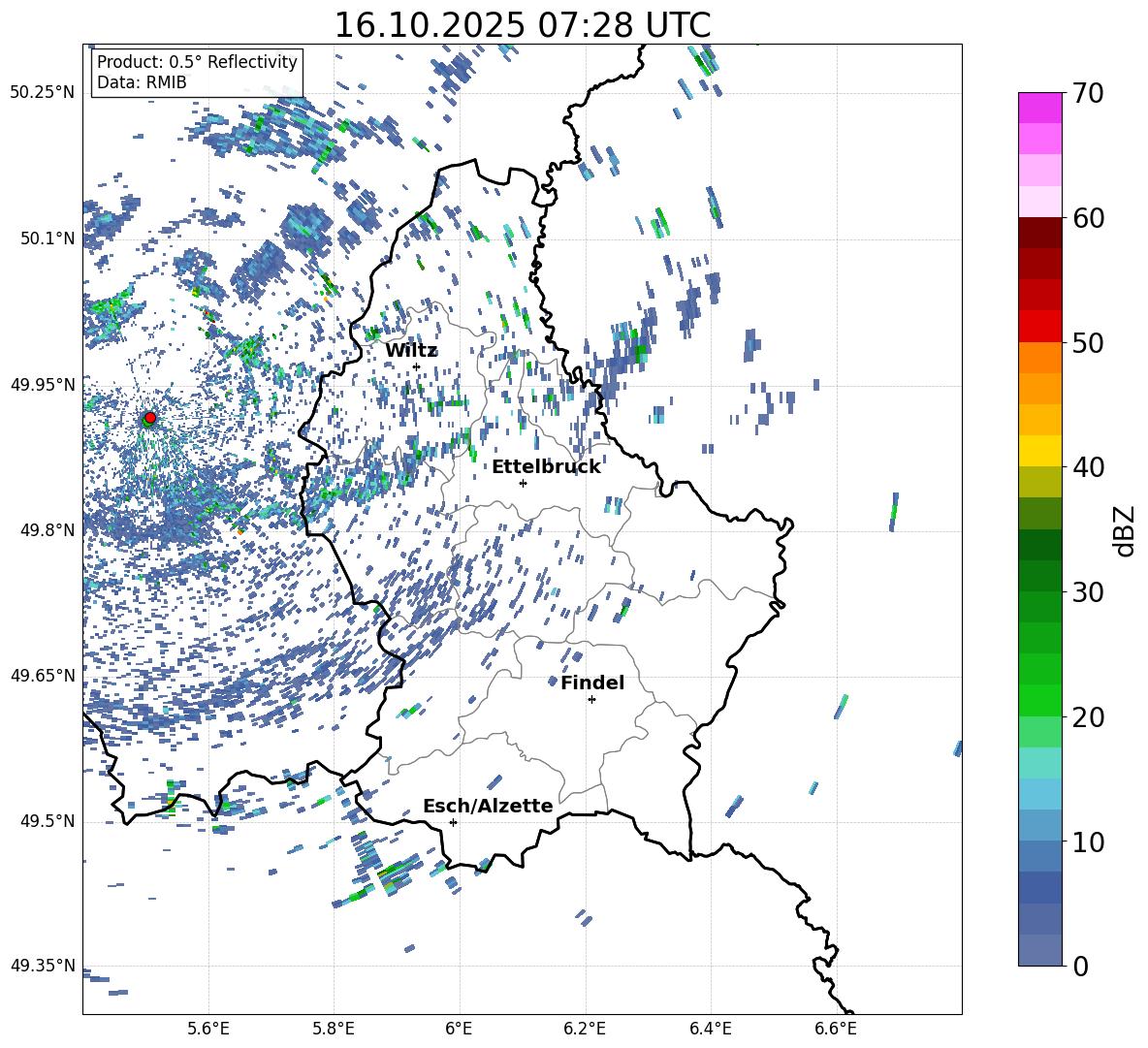The image size is (1148, 1048).
Task: Click the 50.25°N latitude label
Action: point(43,93)
